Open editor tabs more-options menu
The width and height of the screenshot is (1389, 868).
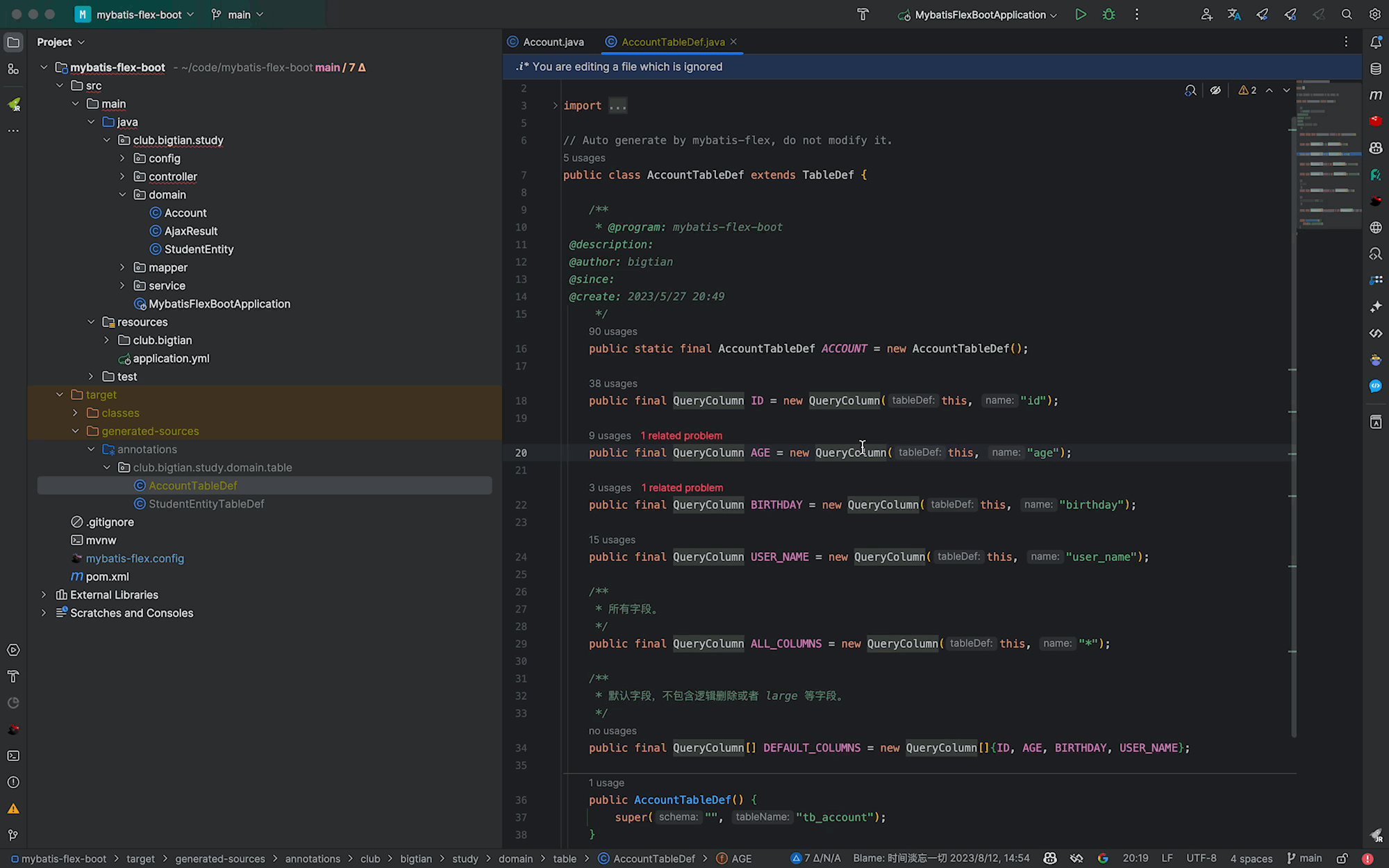coord(1346,42)
